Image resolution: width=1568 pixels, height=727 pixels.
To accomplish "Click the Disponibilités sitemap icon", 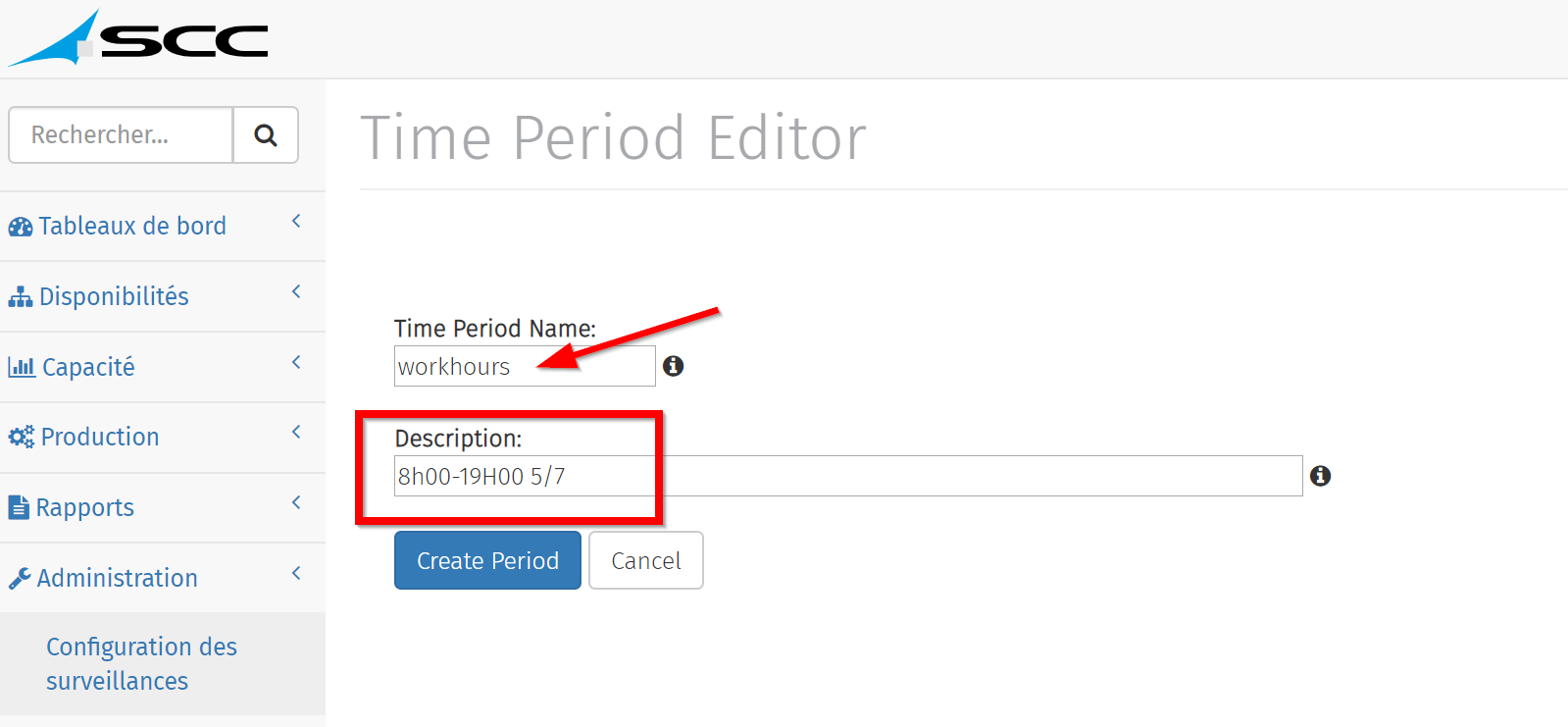I will (21, 296).
